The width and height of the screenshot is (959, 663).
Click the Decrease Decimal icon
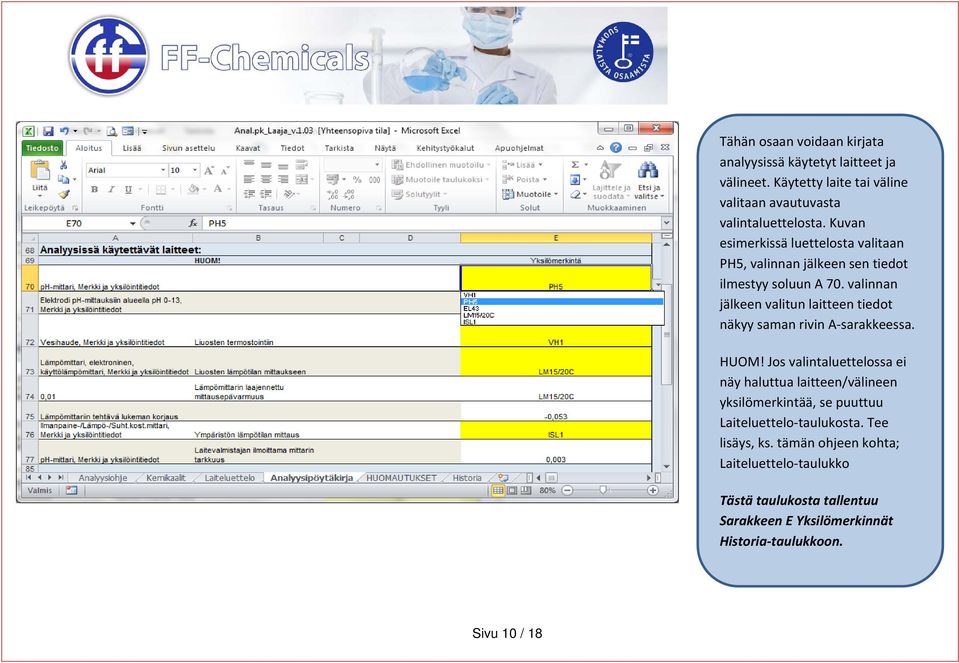[349, 194]
